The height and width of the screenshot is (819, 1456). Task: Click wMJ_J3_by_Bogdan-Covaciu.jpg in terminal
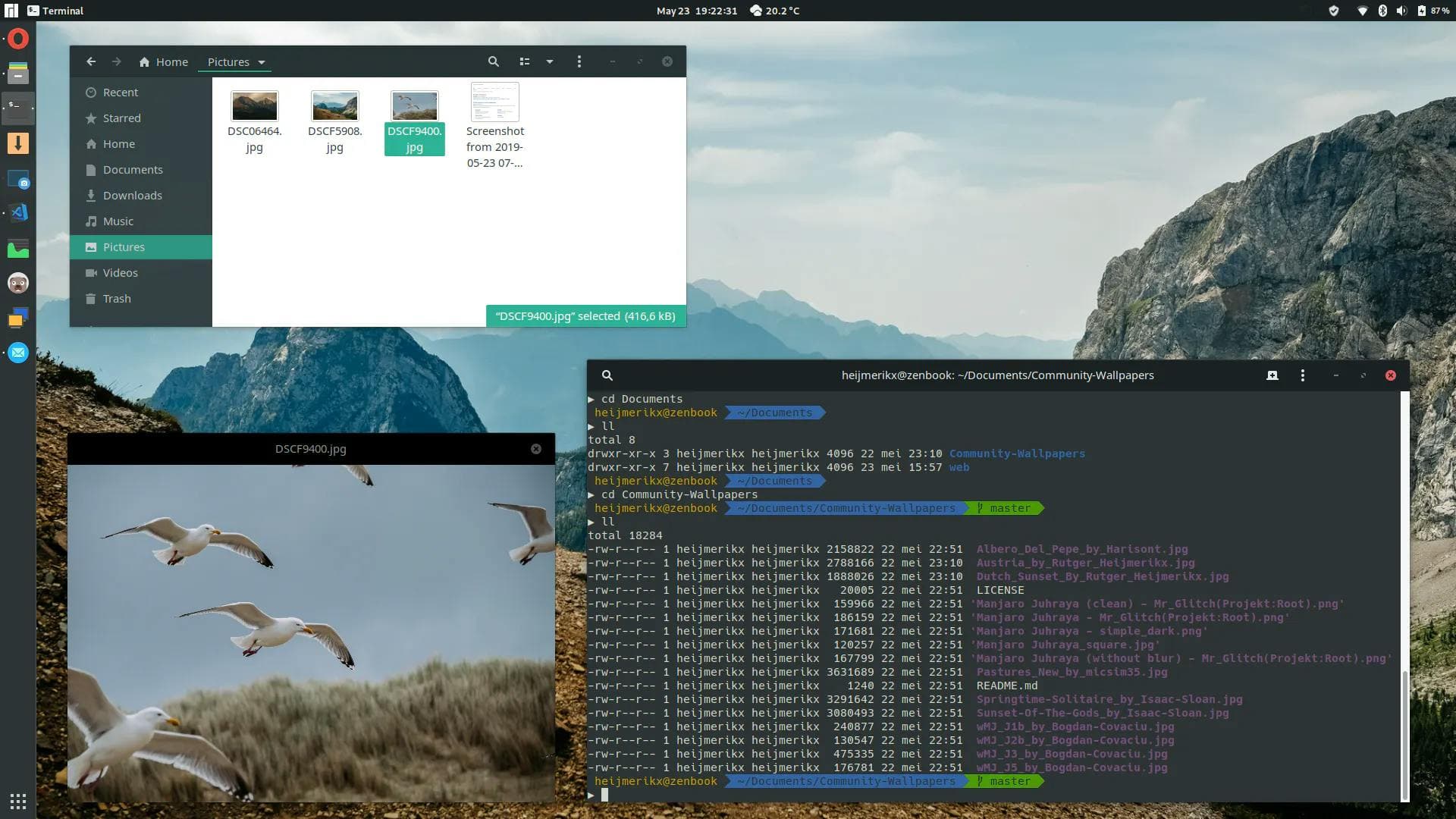(x=1072, y=754)
